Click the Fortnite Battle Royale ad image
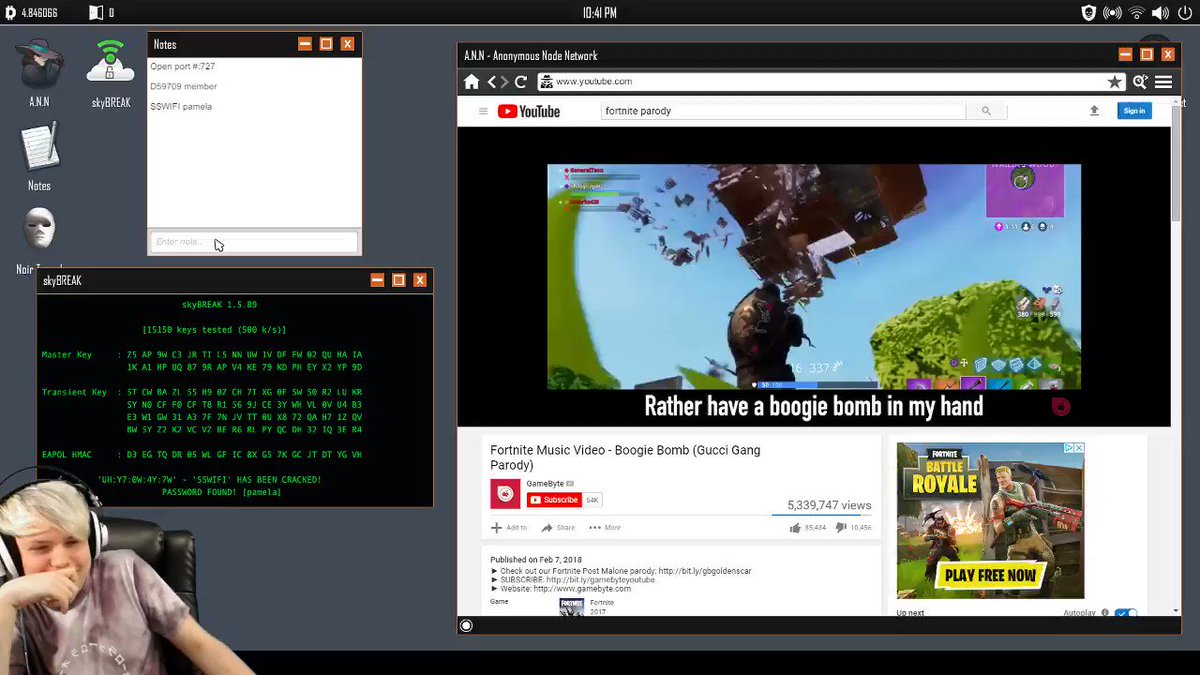 pos(990,520)
